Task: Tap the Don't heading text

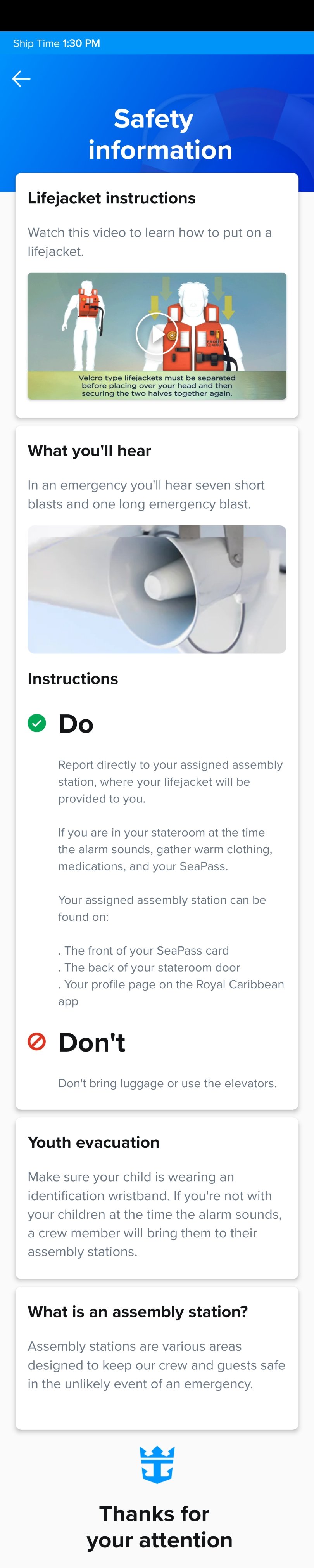Action: pos(92,1042)
